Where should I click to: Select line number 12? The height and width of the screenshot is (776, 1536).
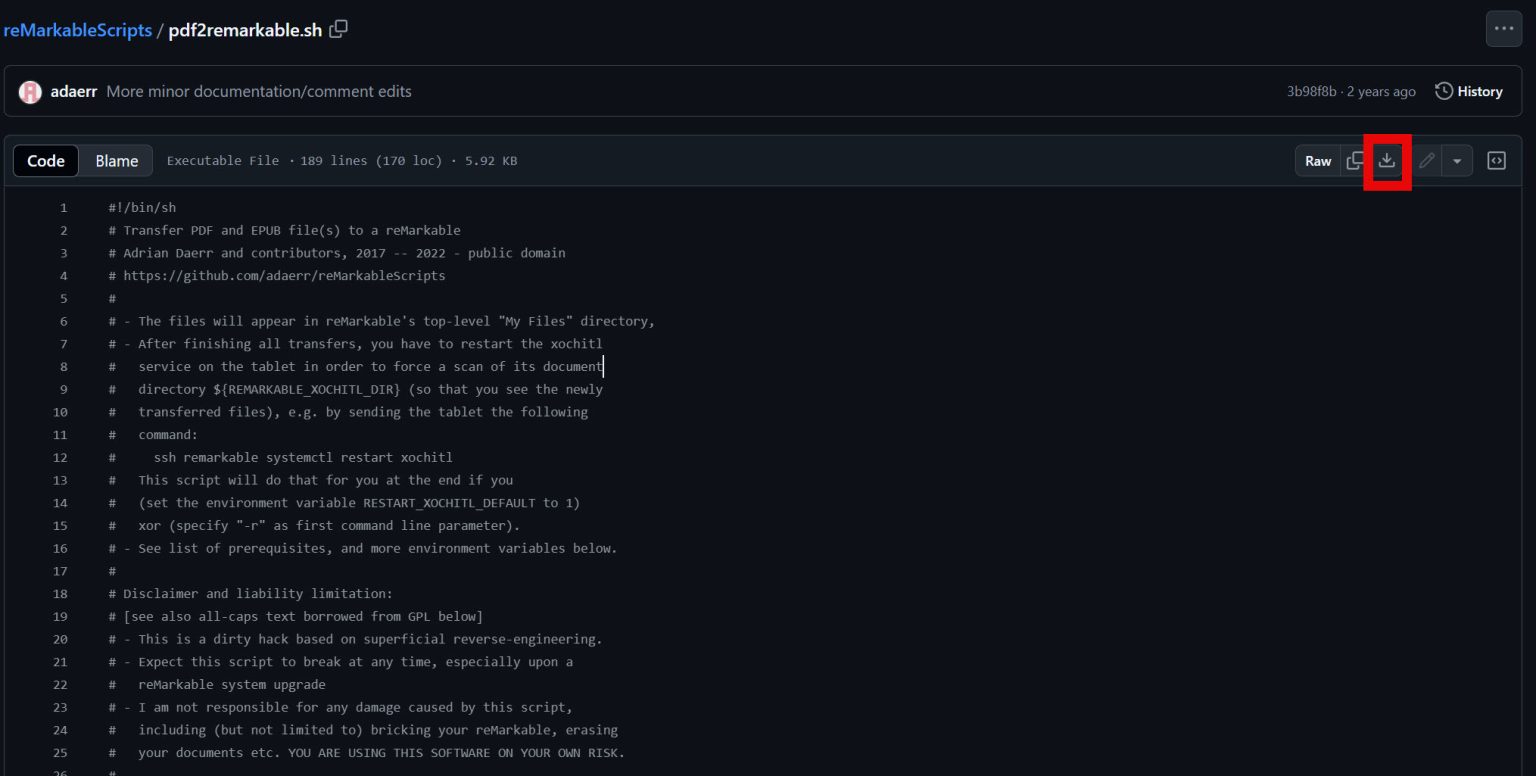pos(60,457)
